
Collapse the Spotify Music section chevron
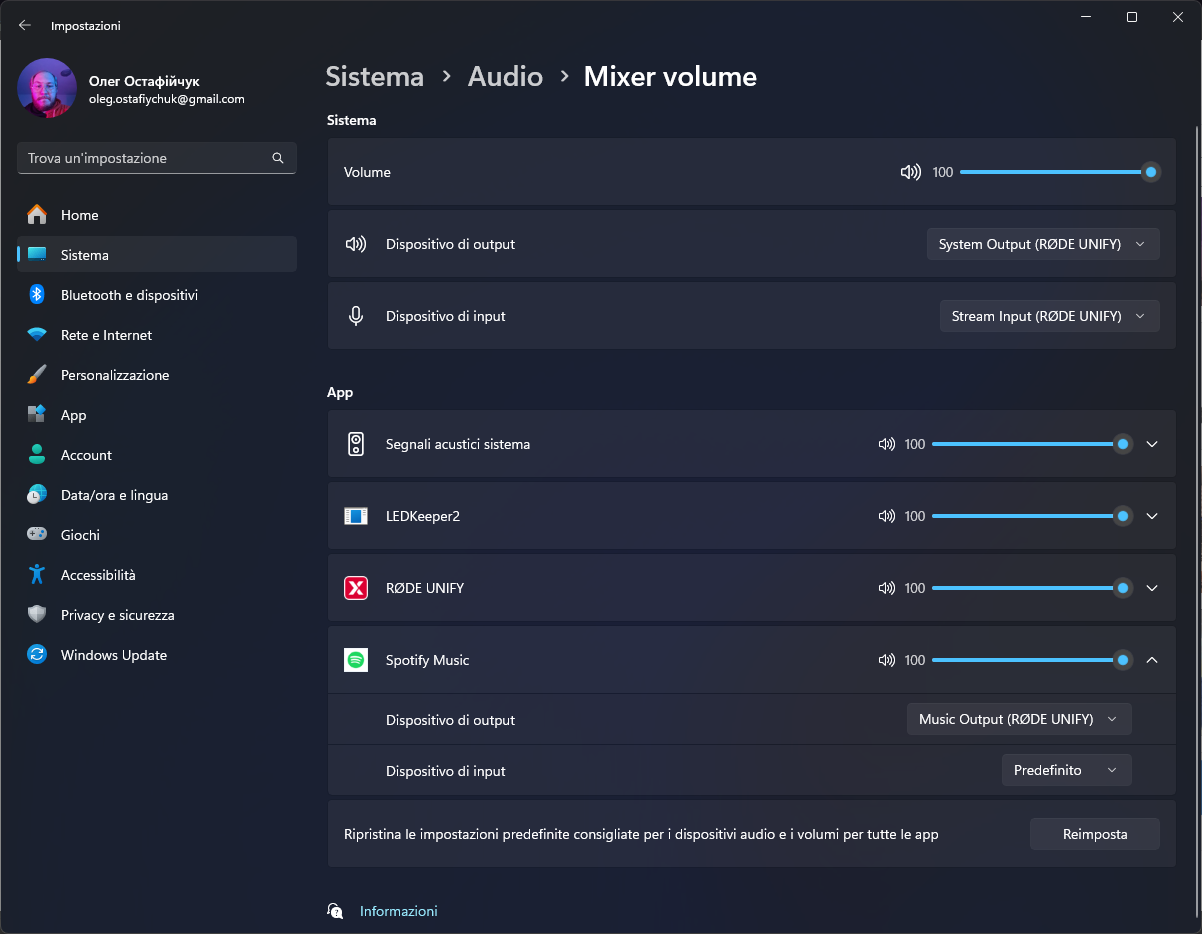click(x=1152, y=660)
